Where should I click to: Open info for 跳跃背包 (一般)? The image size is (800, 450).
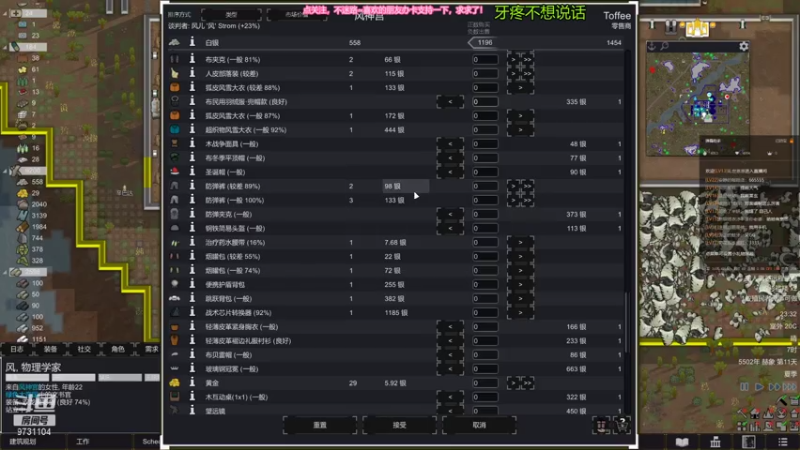click(x=192, y=298)
